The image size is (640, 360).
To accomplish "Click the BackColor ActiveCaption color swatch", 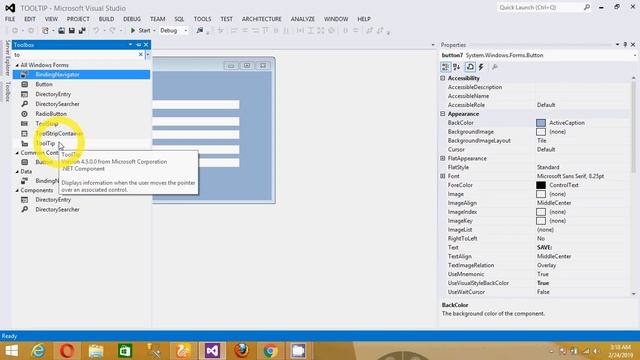I will point(541,123).
